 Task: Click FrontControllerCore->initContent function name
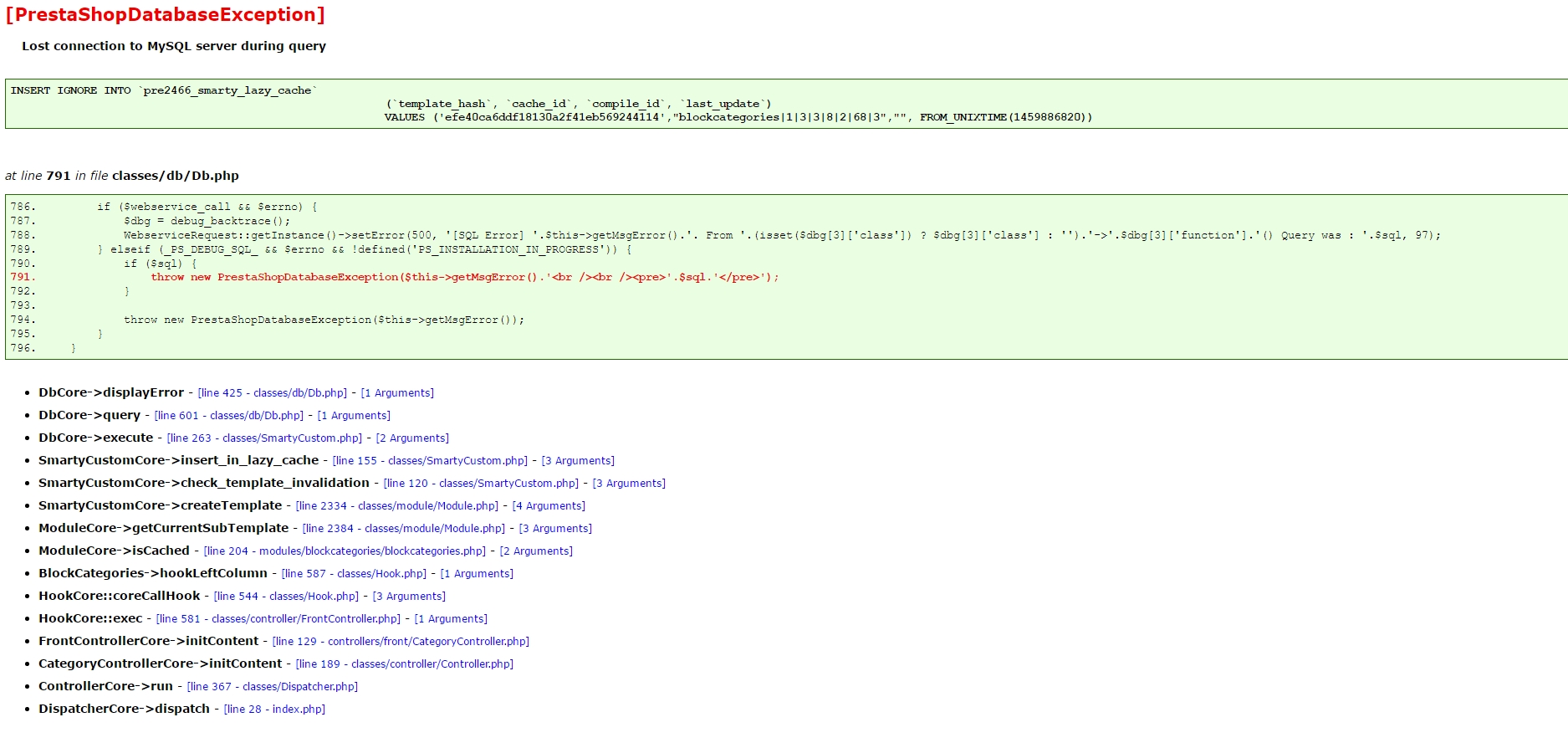point(149,642)
